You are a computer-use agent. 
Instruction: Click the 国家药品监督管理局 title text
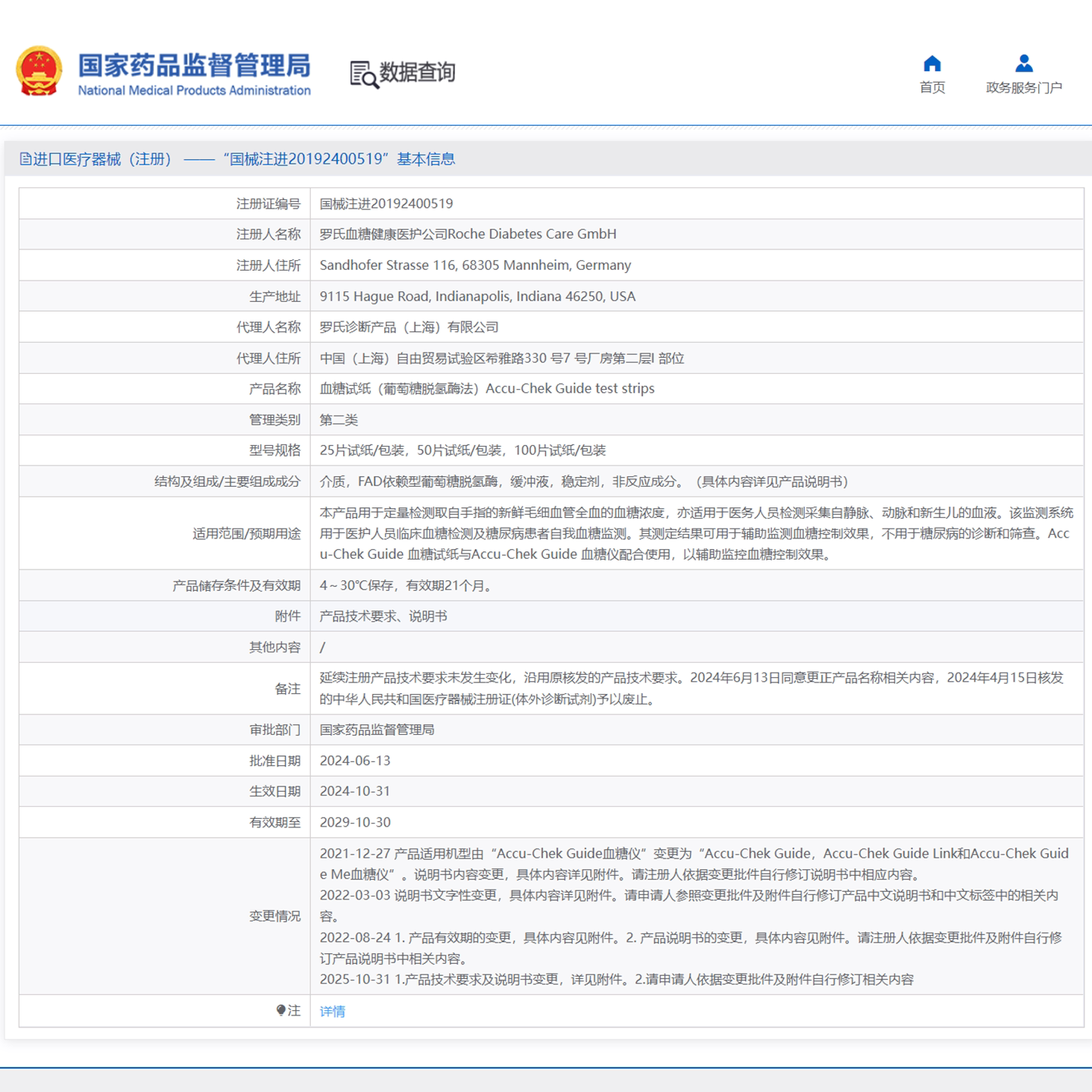point(194,65)
